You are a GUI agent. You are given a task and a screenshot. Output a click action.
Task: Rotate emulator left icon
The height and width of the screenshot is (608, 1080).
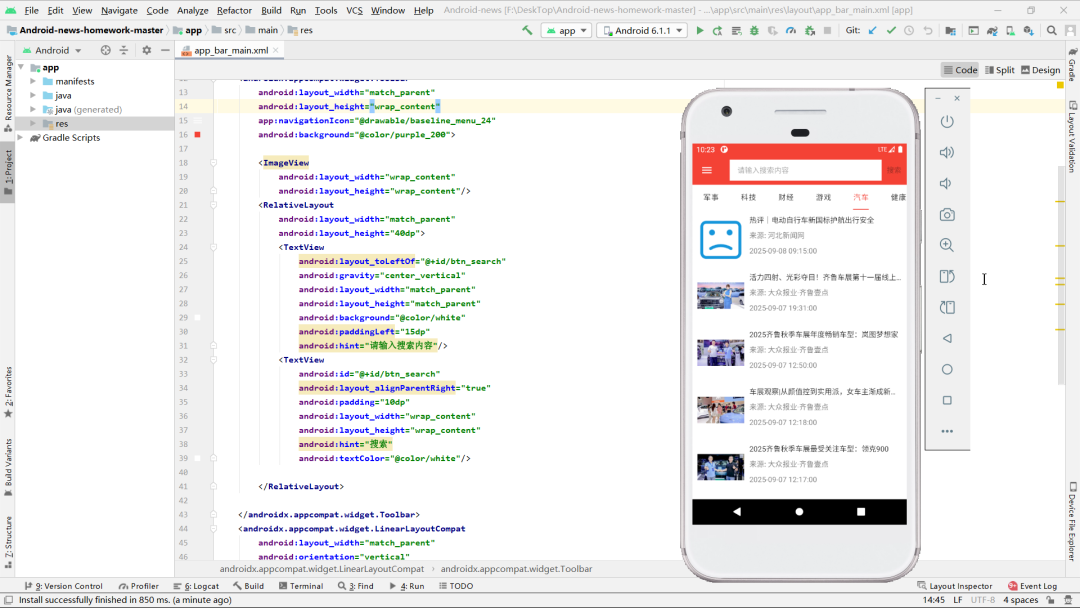point(947,276)
